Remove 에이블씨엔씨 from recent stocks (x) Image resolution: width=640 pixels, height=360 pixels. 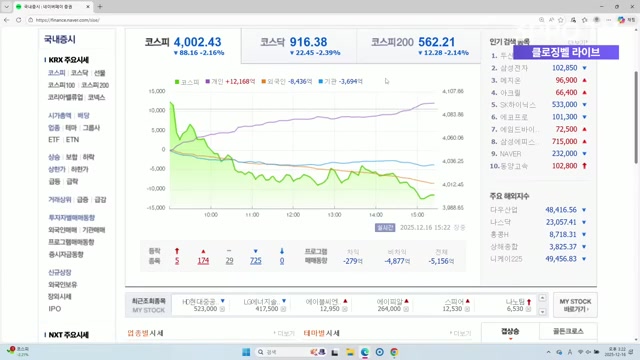(344, 309)
